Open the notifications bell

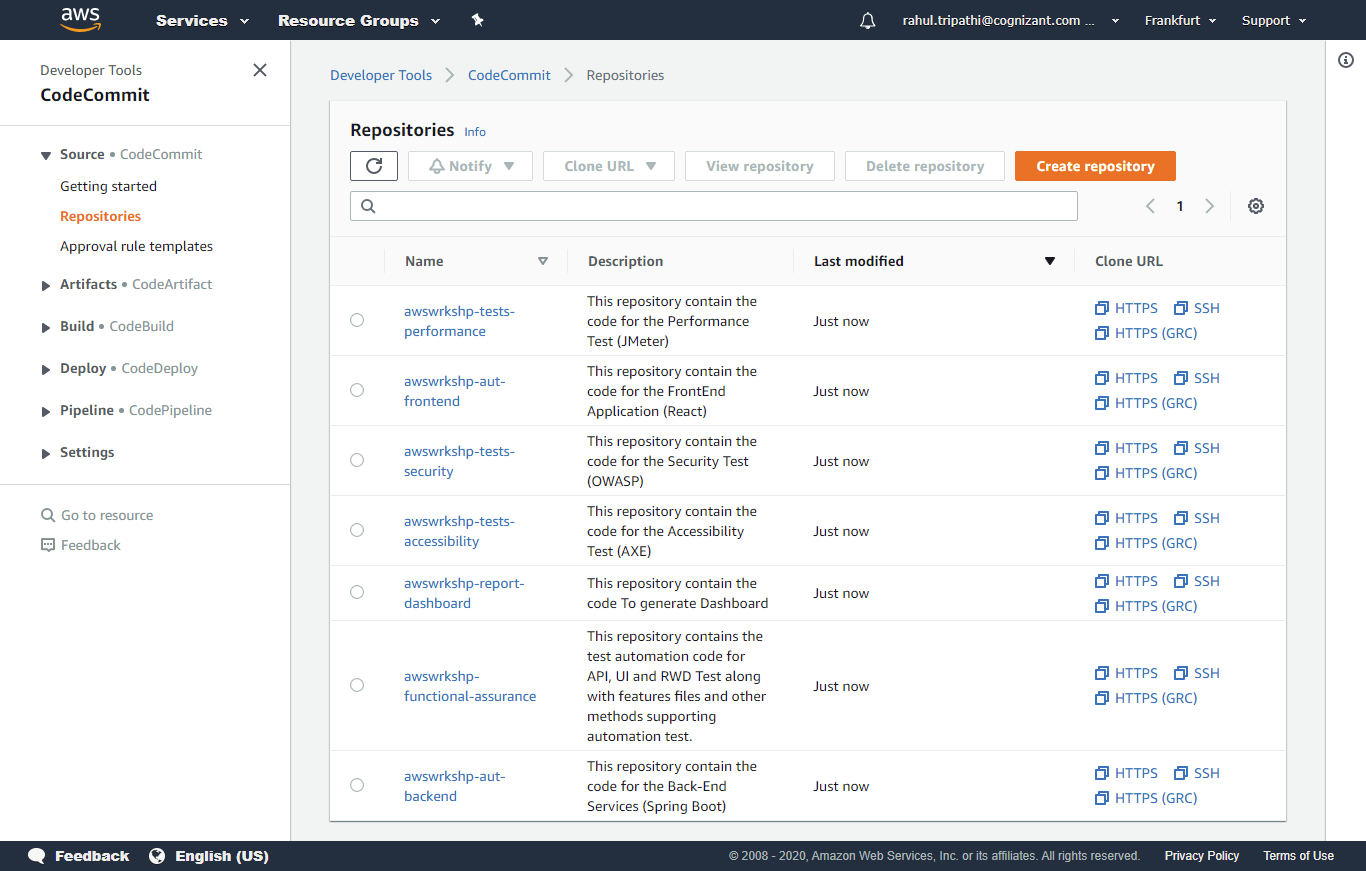point(867,20)
